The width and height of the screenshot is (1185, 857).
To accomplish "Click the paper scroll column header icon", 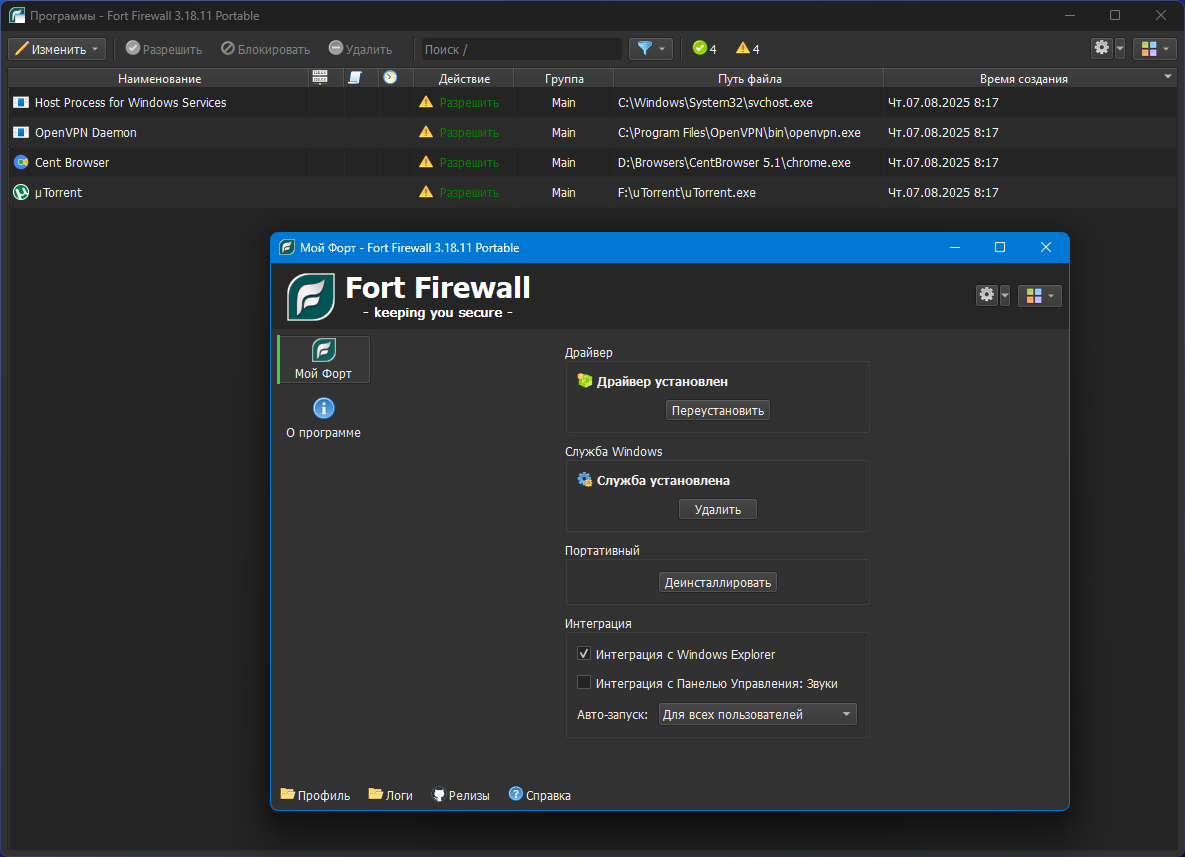I will coord(354,78).
